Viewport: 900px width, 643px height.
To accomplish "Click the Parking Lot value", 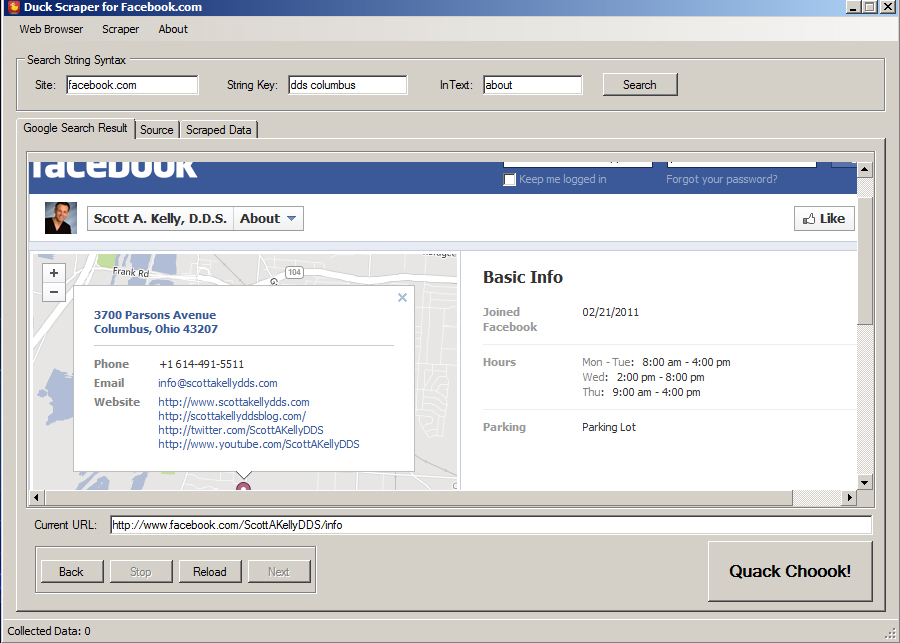I will pos(609,427).
